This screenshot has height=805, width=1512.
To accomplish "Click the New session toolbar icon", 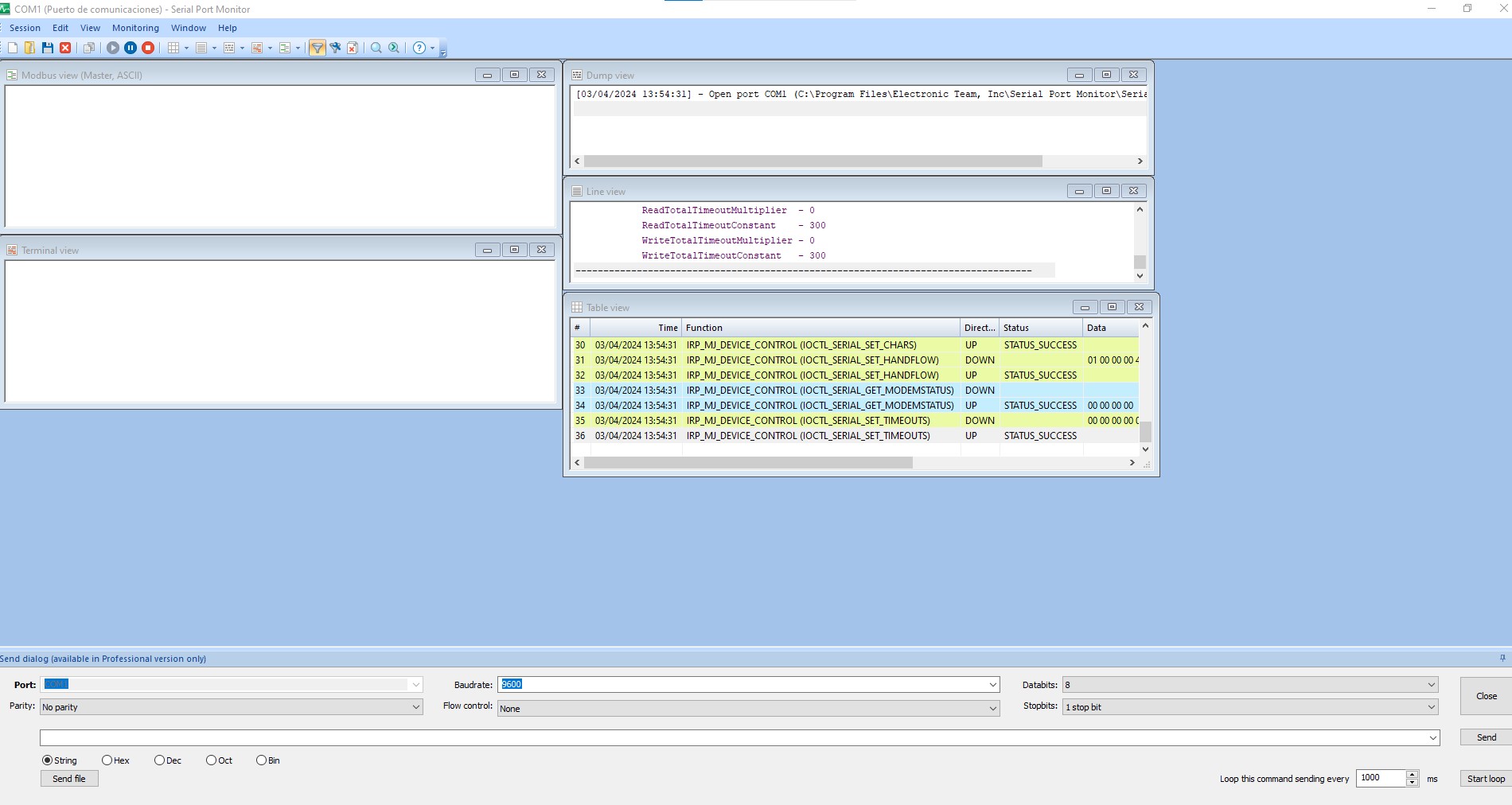I will pos(13,48).
